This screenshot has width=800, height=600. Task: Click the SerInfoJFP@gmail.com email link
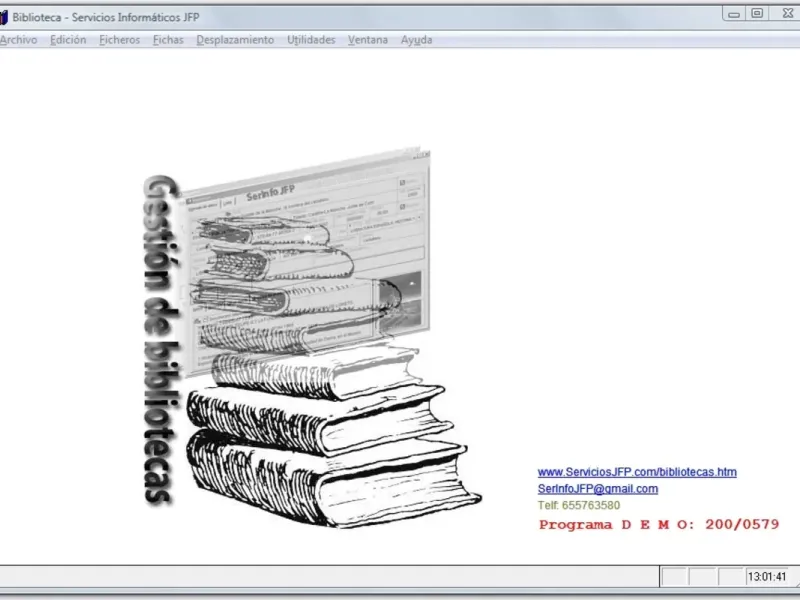pyautogui.click(x=597, y=489)
